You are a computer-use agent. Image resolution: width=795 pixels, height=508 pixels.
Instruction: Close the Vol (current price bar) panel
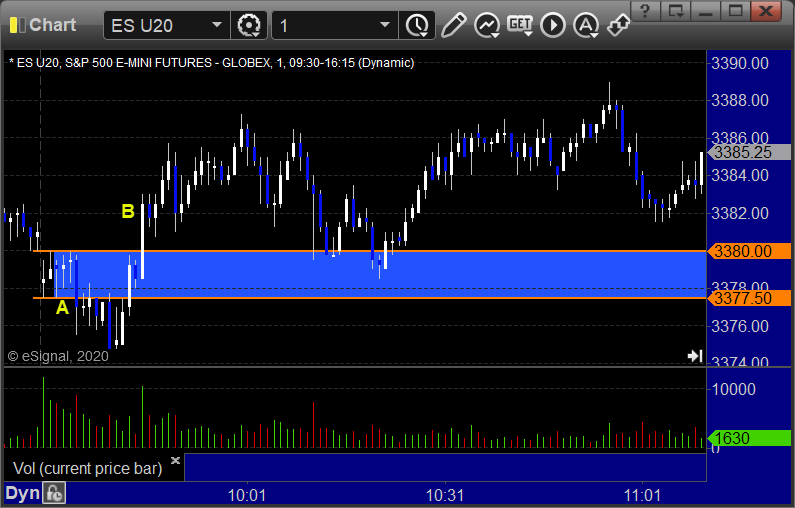tap(175, 460)
